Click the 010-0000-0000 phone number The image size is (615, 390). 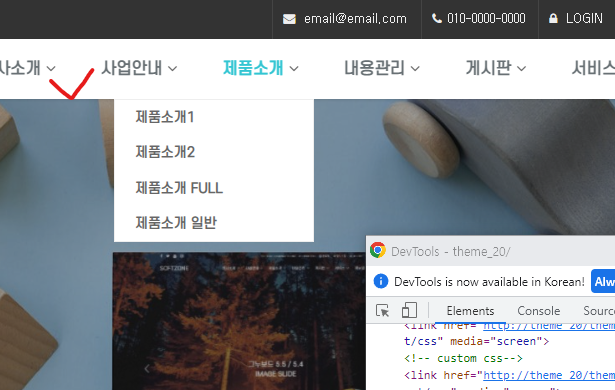(486, 18)
